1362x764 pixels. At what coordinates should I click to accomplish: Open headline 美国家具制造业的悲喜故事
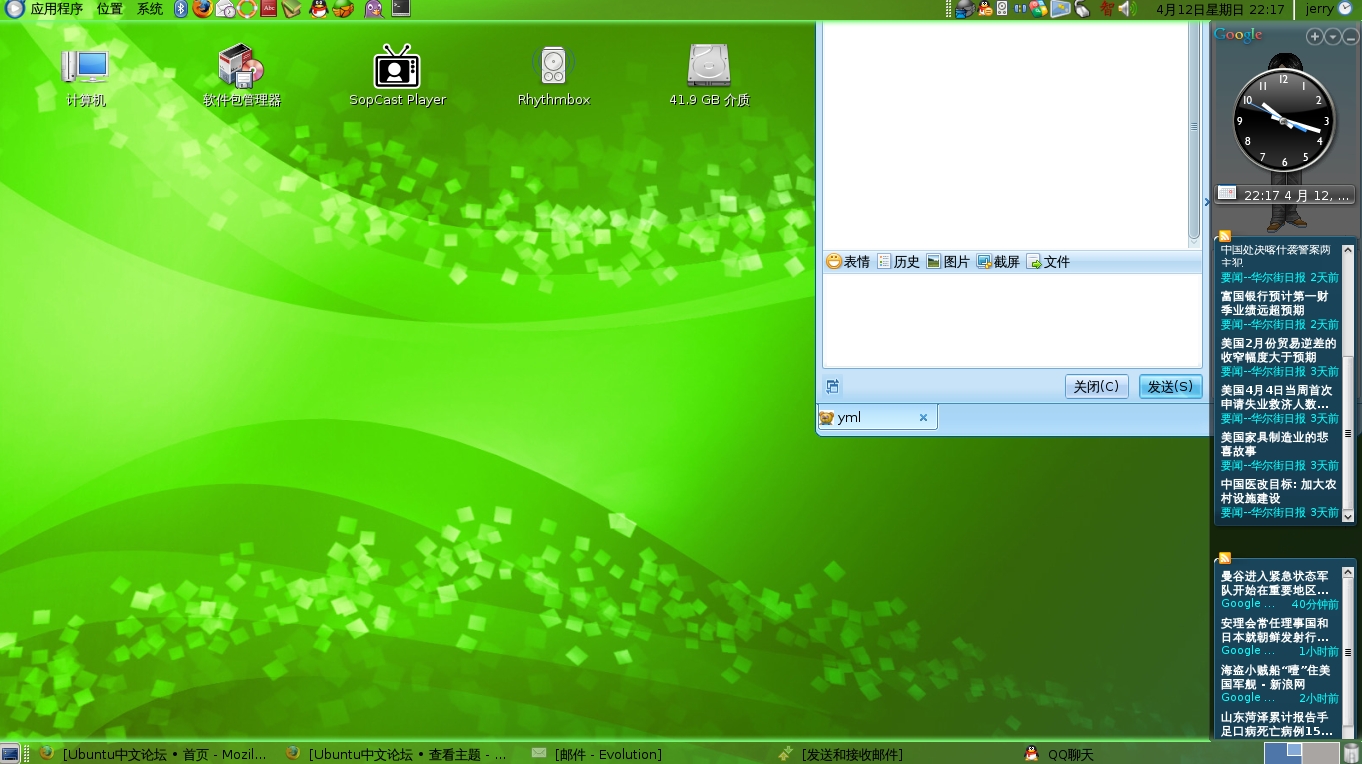(x=1274, y=444)
